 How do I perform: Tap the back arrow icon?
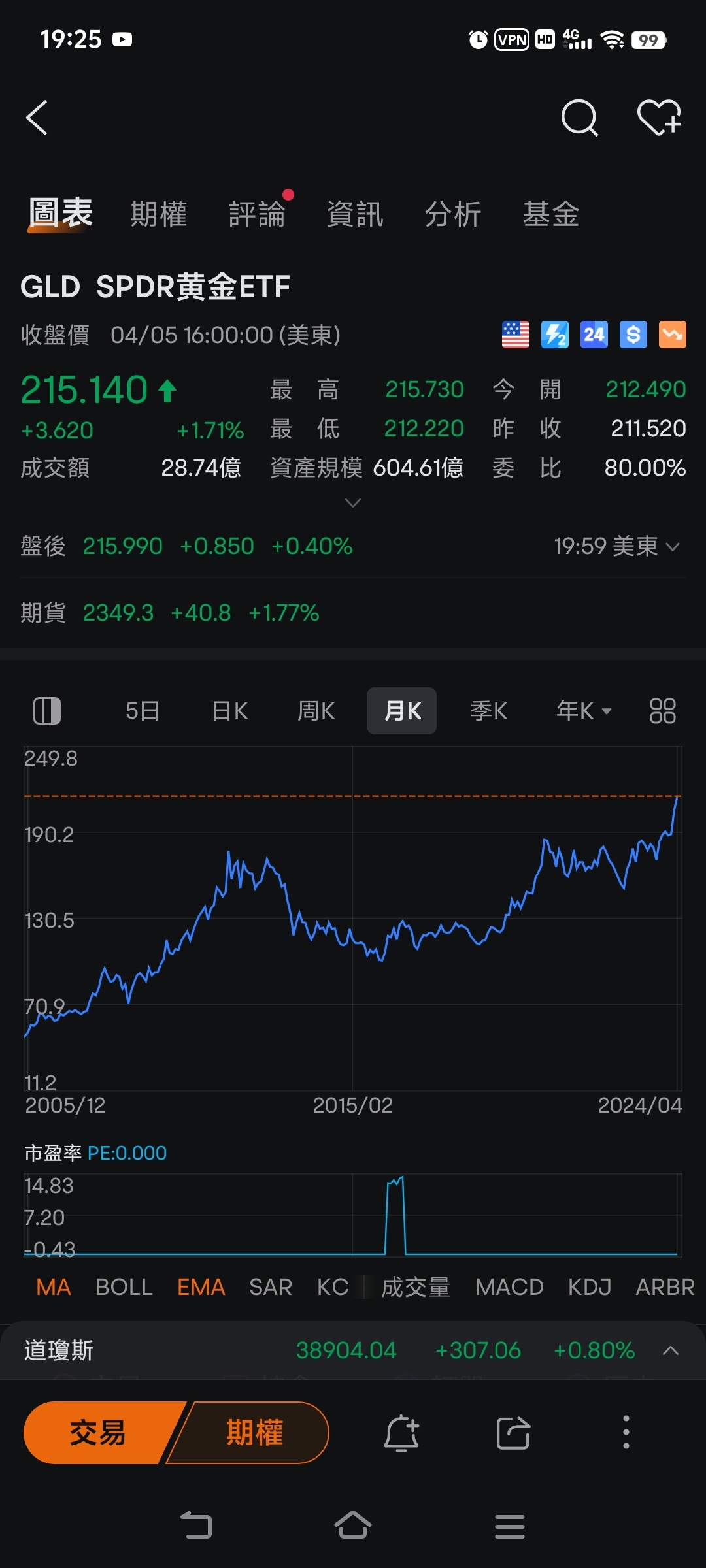[37, 118]
